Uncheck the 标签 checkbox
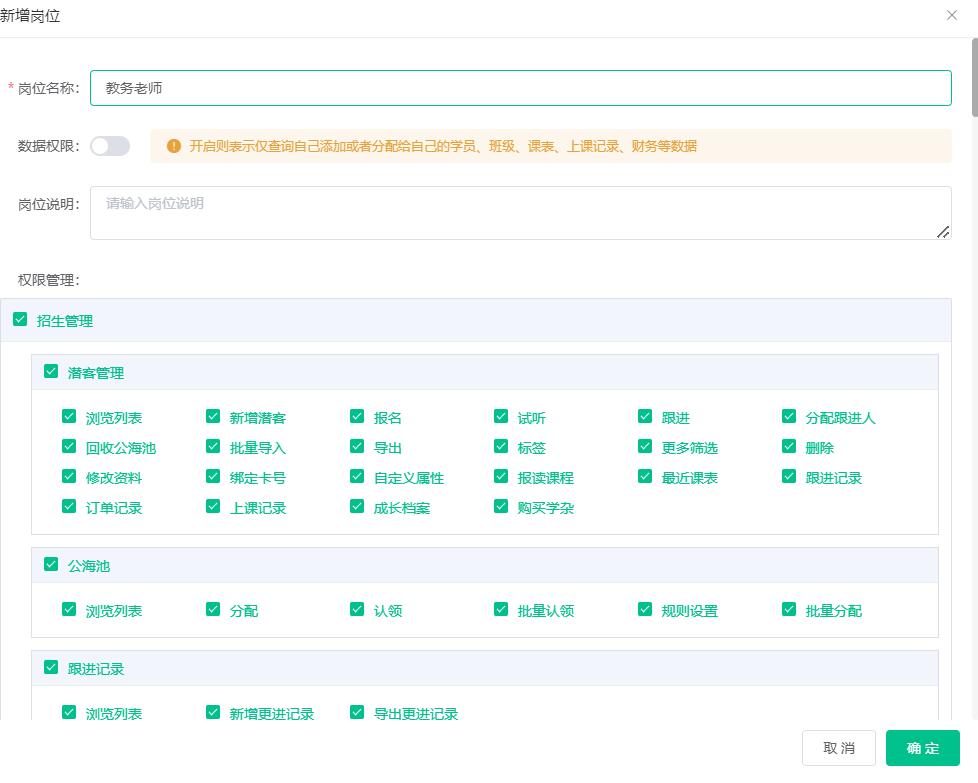This screenshot has height=783, width=978. pyautogui.click(x=501, y=447)
